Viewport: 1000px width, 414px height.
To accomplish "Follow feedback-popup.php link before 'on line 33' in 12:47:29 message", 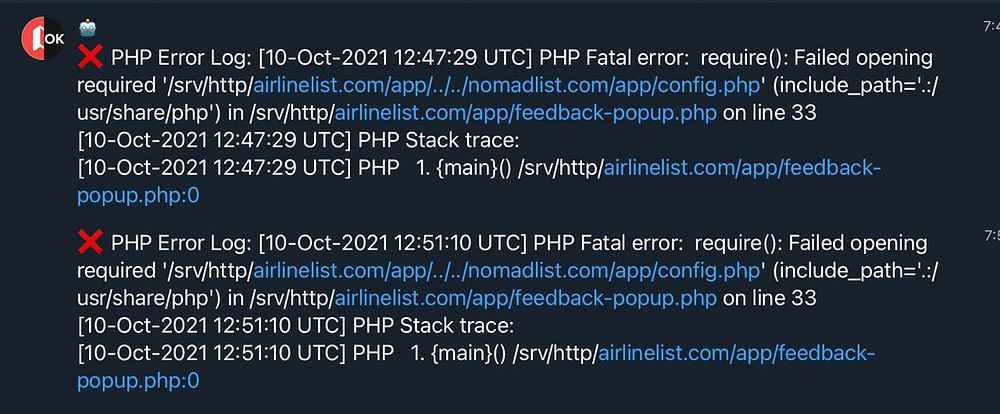I will [x=526, y=114].
